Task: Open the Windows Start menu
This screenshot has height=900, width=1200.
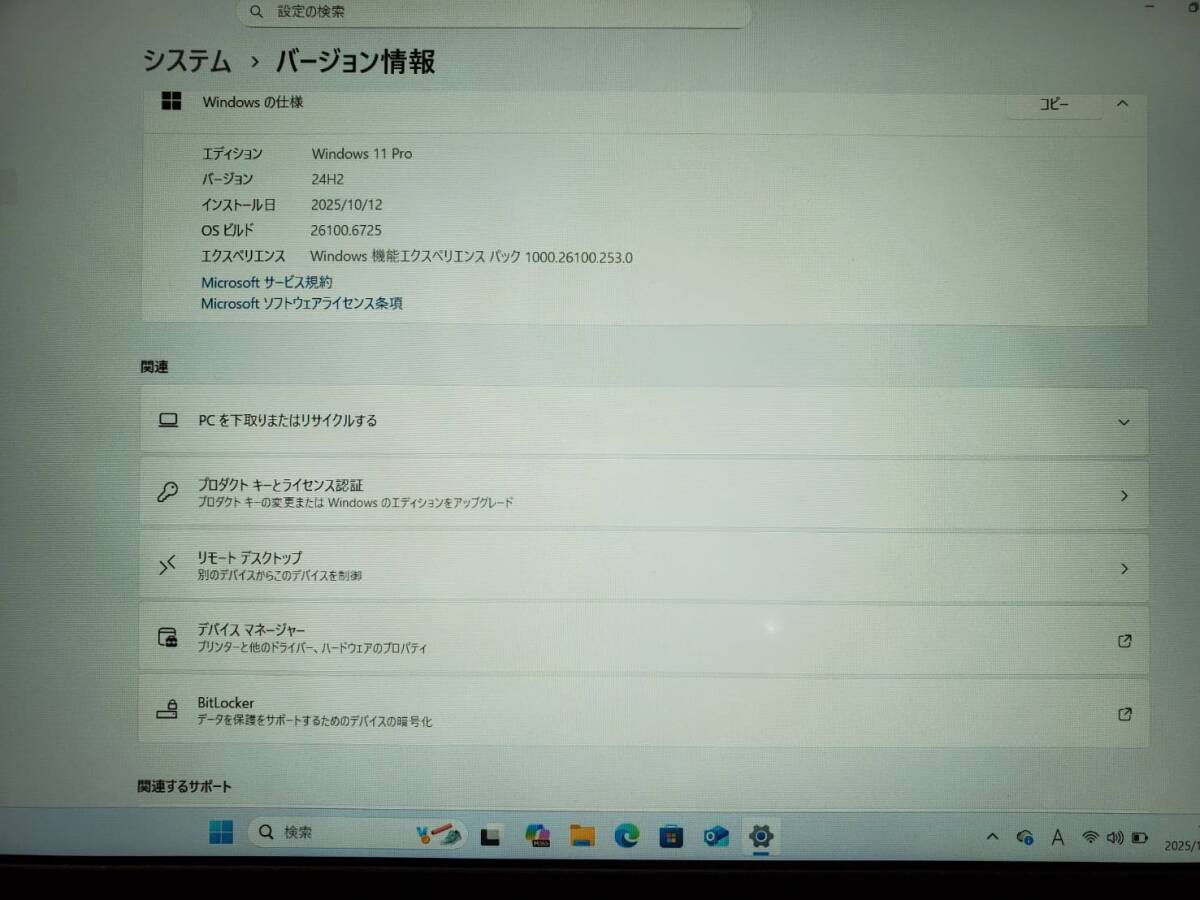Action: (221, 832)
